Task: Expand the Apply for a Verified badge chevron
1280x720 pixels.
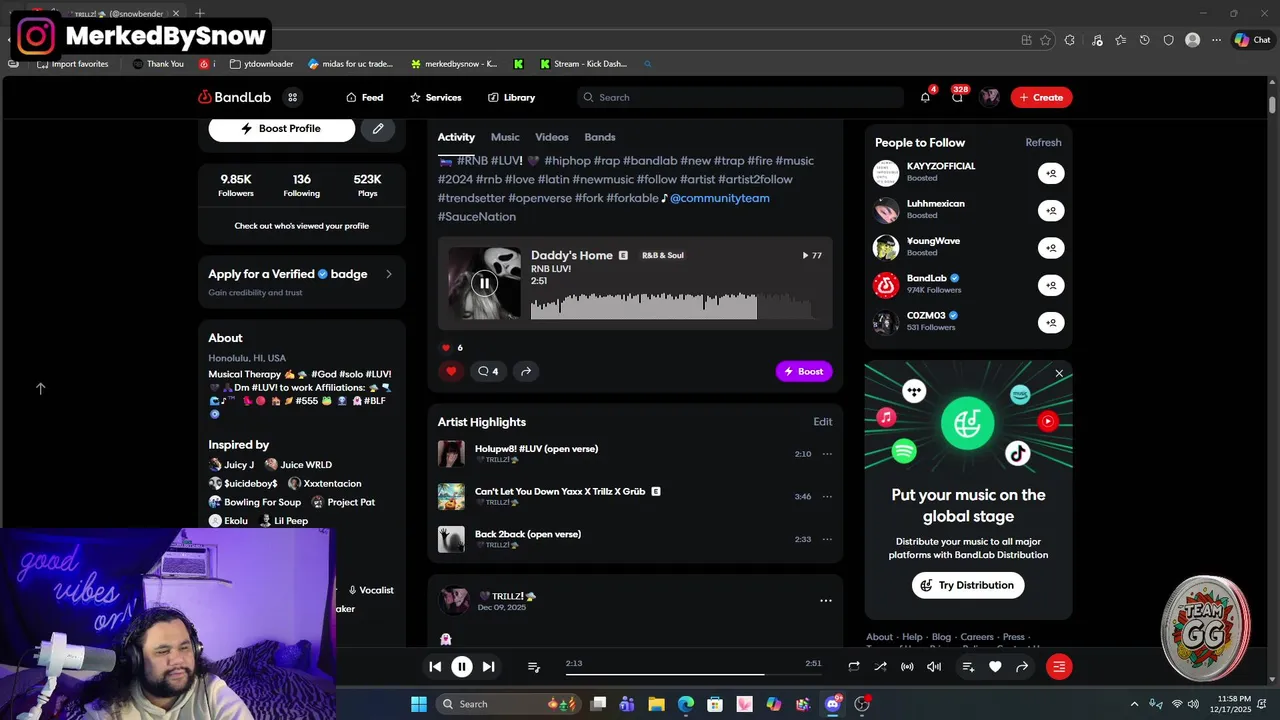Action: 389,274
